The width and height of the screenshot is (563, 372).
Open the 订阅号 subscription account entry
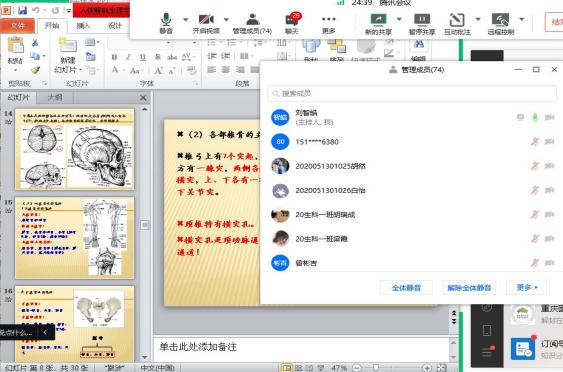[537, 349]
